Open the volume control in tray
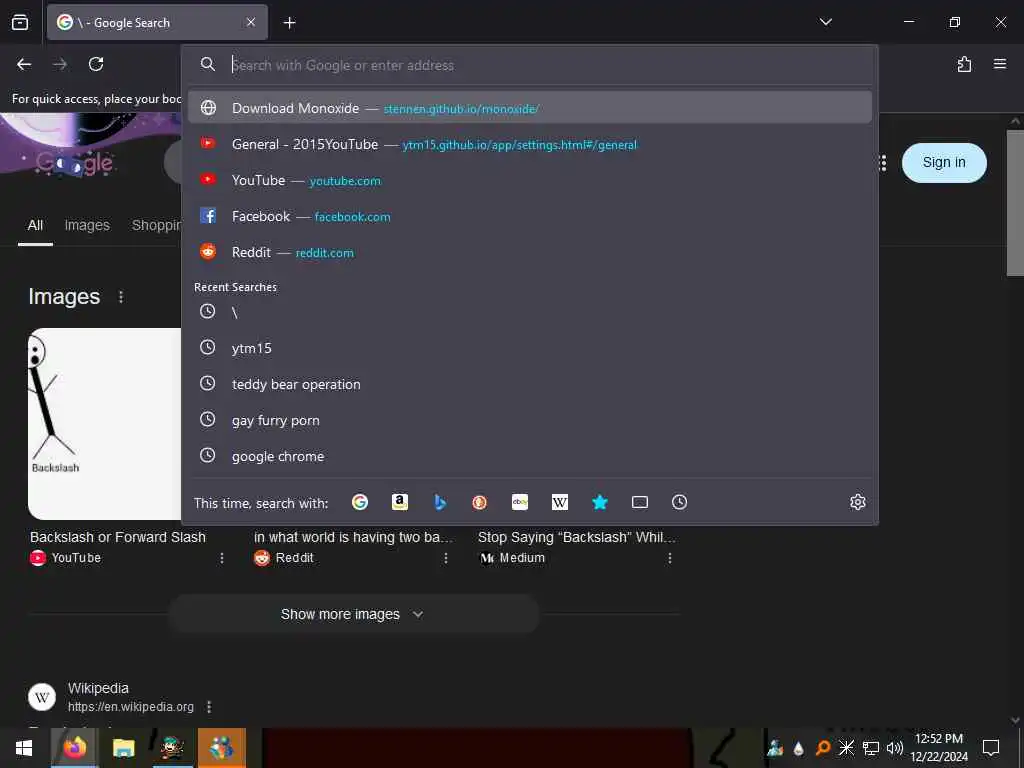 coord(895,748)
